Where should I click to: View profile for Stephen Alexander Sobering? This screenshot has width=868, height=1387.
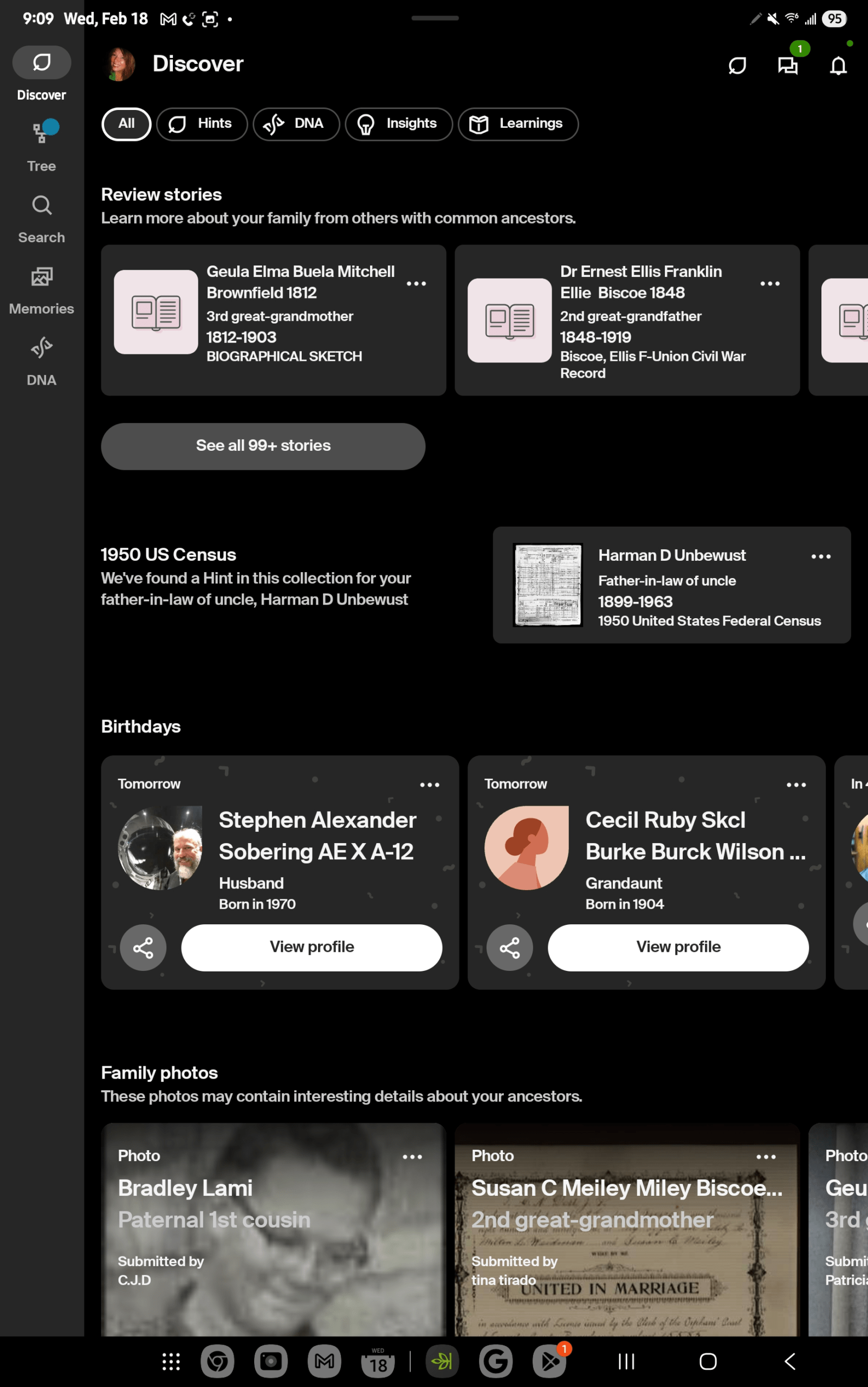coord(312,948)
